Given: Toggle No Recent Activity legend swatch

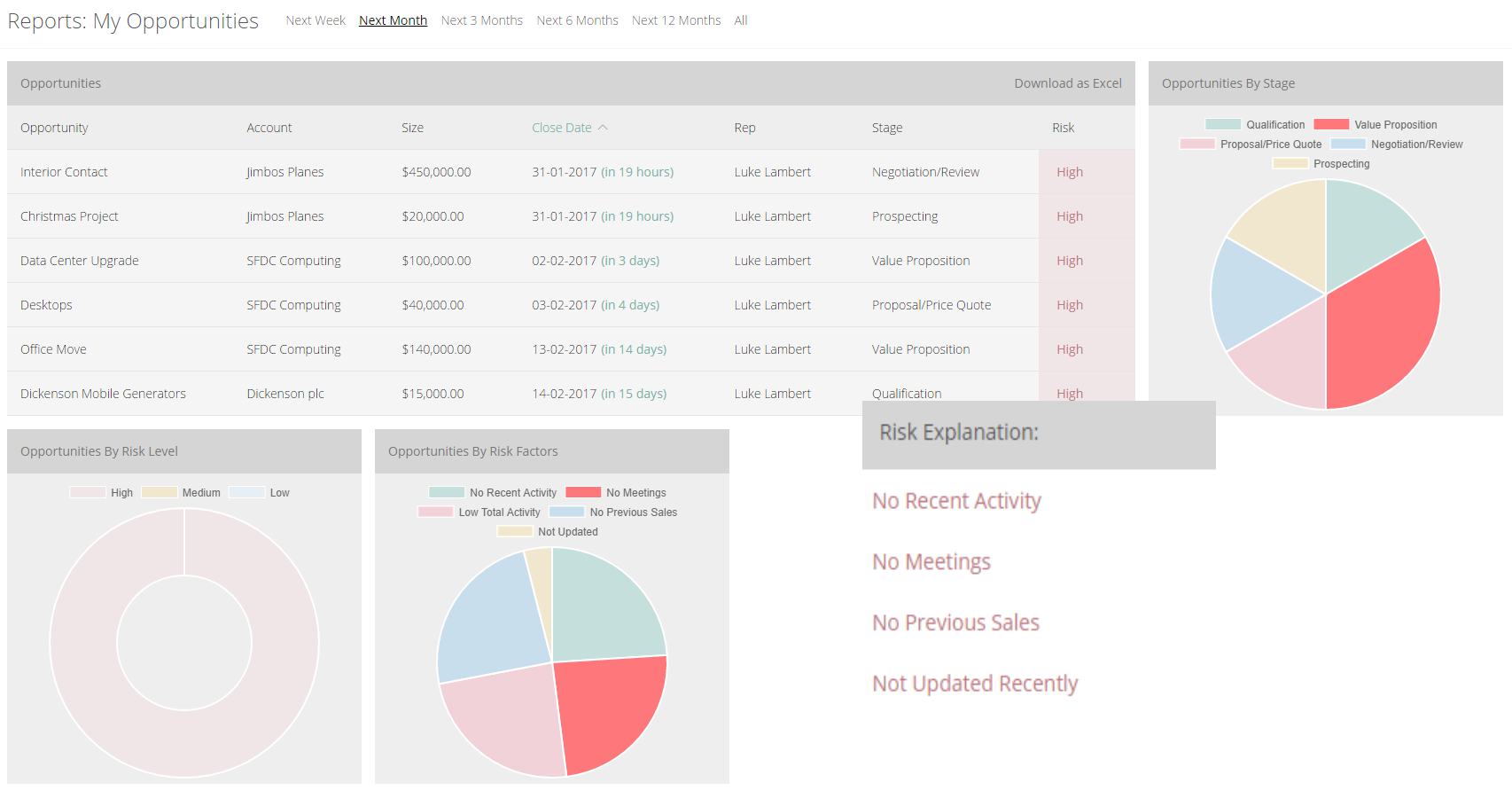Looking at the screenshot, I should click(x=447, y=492).
